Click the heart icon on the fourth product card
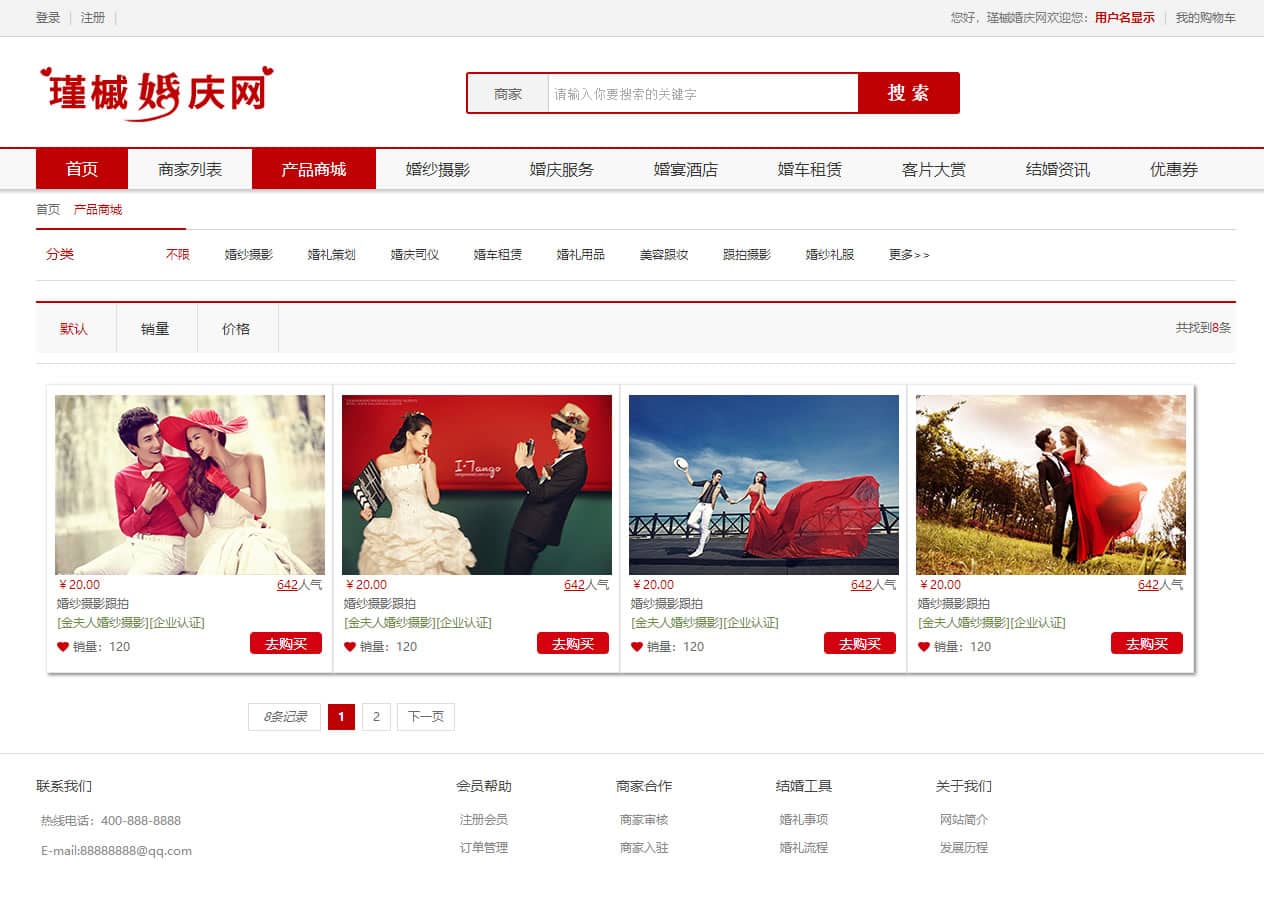The height and width of the screenshot is (917, 1264). click(924, 647)
